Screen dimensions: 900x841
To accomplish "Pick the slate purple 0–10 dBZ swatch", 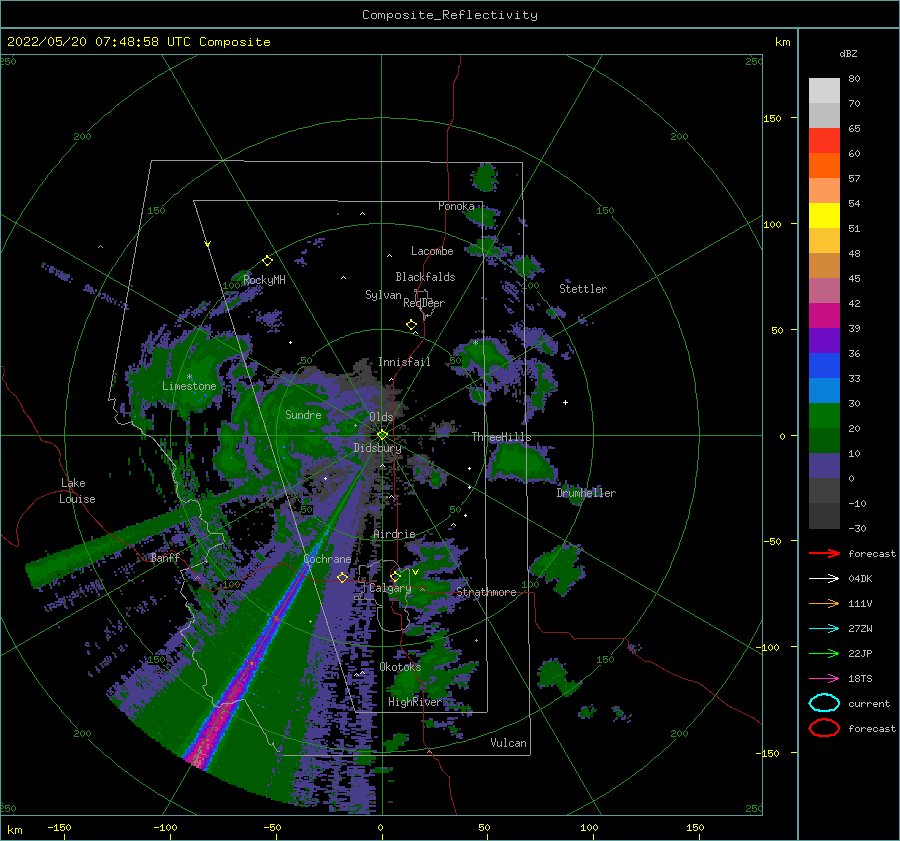I will pos(824,465).
